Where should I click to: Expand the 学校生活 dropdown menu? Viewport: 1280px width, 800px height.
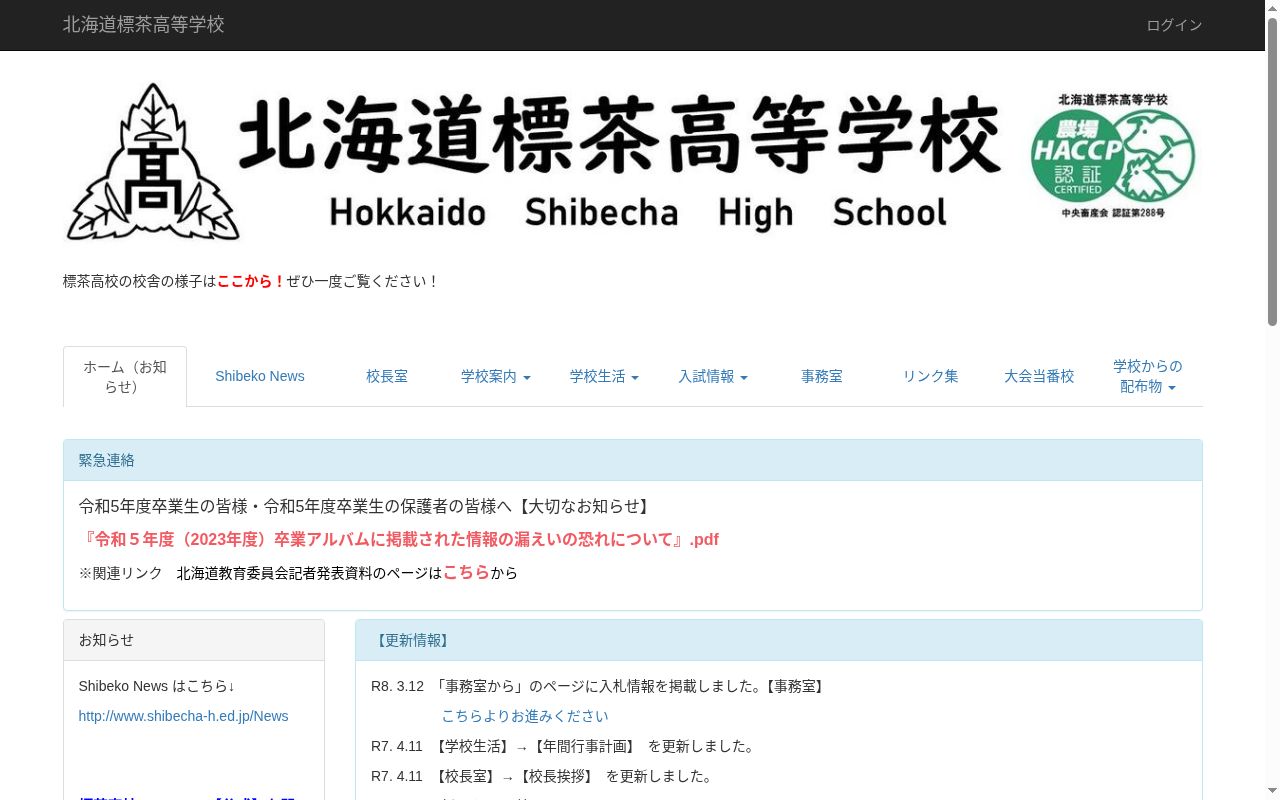(x=604, y=376)
